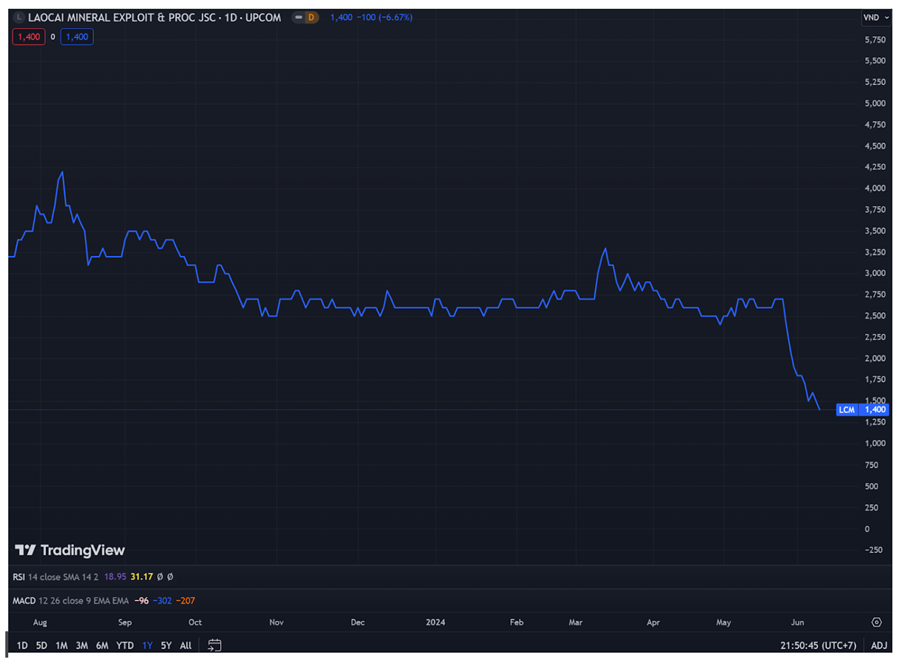
Task: Select the 5D time range
Action: pyautogui.click(x=41, y=646)
